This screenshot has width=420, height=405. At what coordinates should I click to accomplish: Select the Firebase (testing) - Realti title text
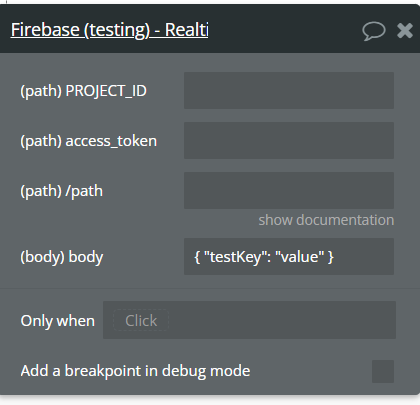tap(110, 30)
